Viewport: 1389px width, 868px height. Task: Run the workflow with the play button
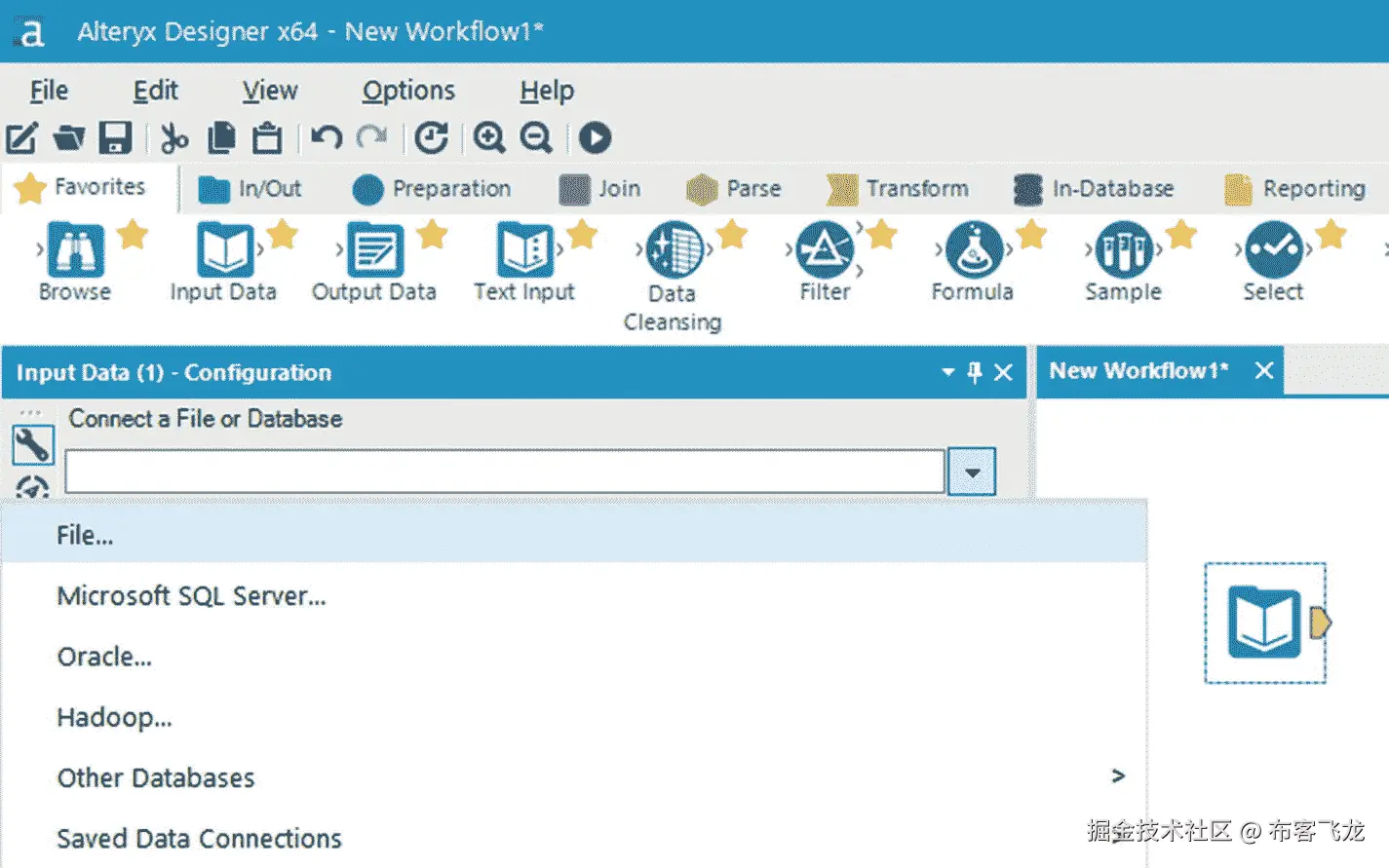click(x=595, y=138)
